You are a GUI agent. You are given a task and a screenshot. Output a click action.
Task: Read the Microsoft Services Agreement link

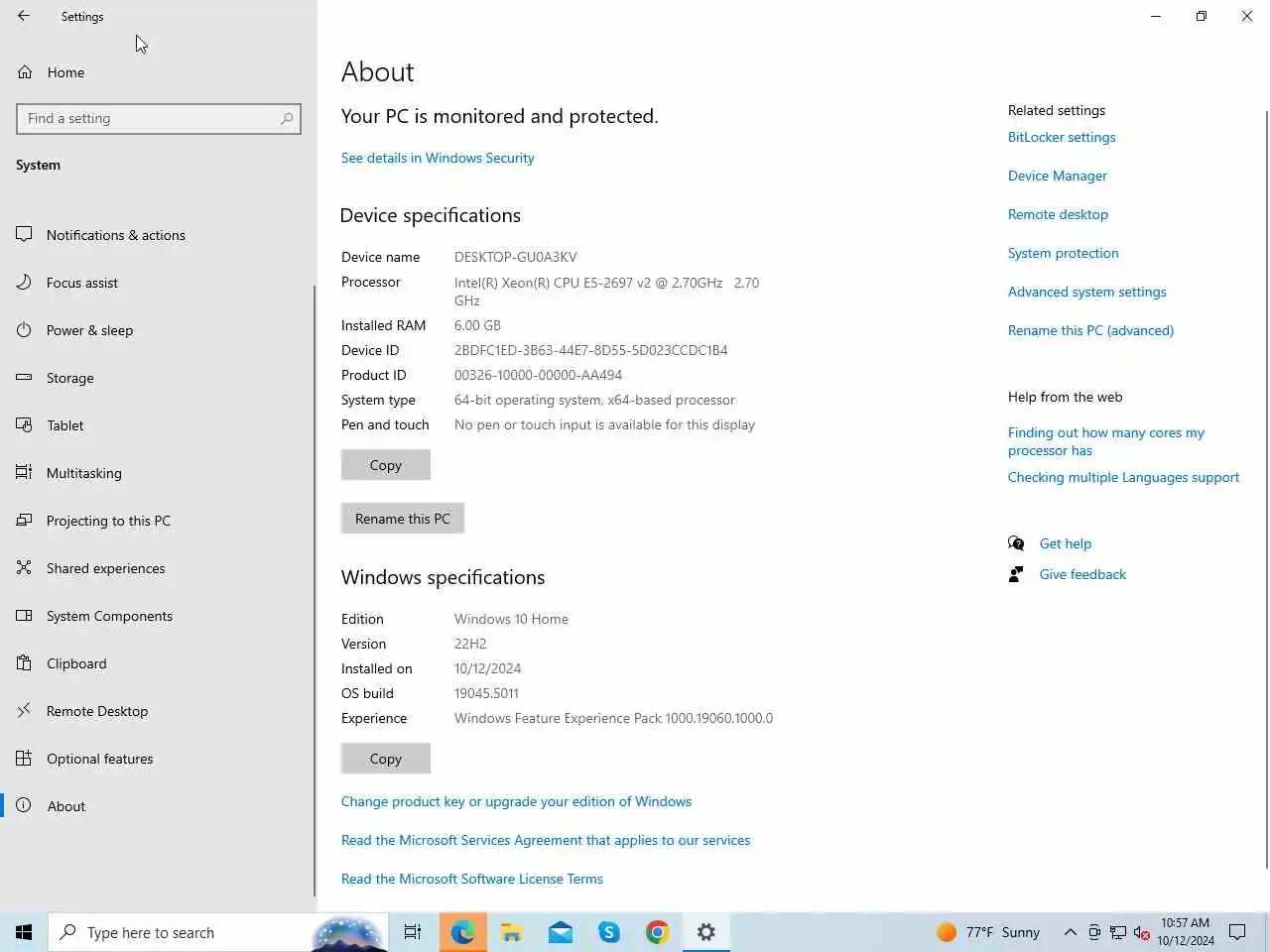pos(546,840)
